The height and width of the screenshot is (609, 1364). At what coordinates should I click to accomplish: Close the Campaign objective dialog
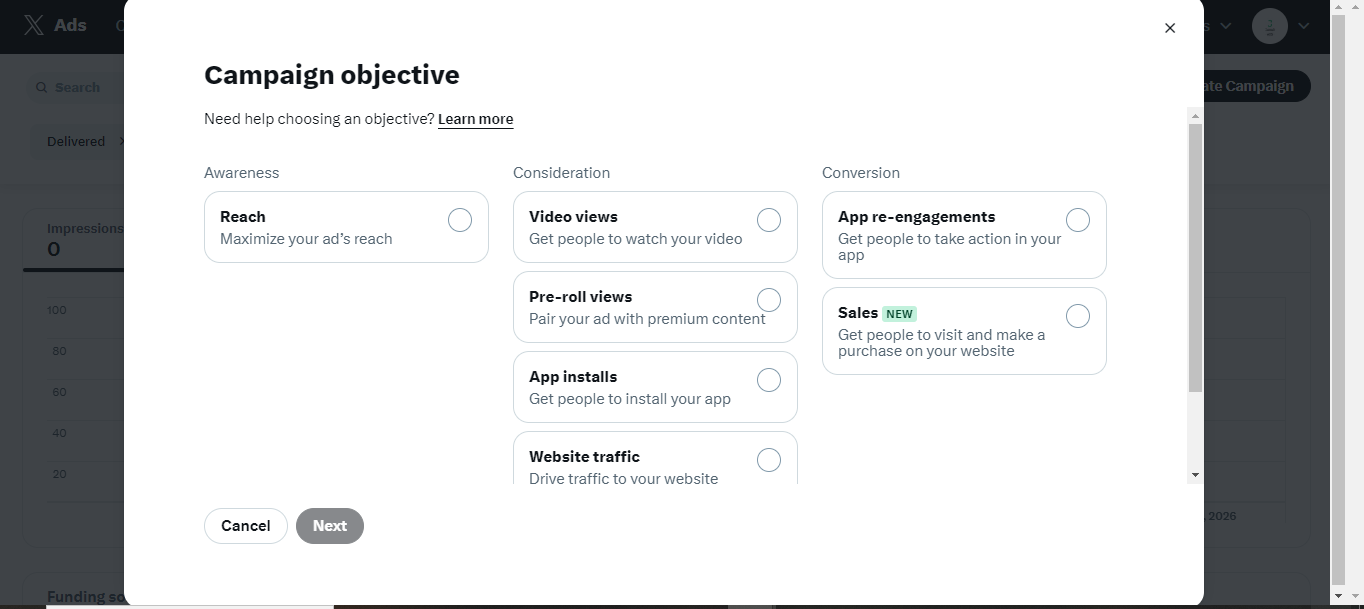click(x=1170, y=28)
